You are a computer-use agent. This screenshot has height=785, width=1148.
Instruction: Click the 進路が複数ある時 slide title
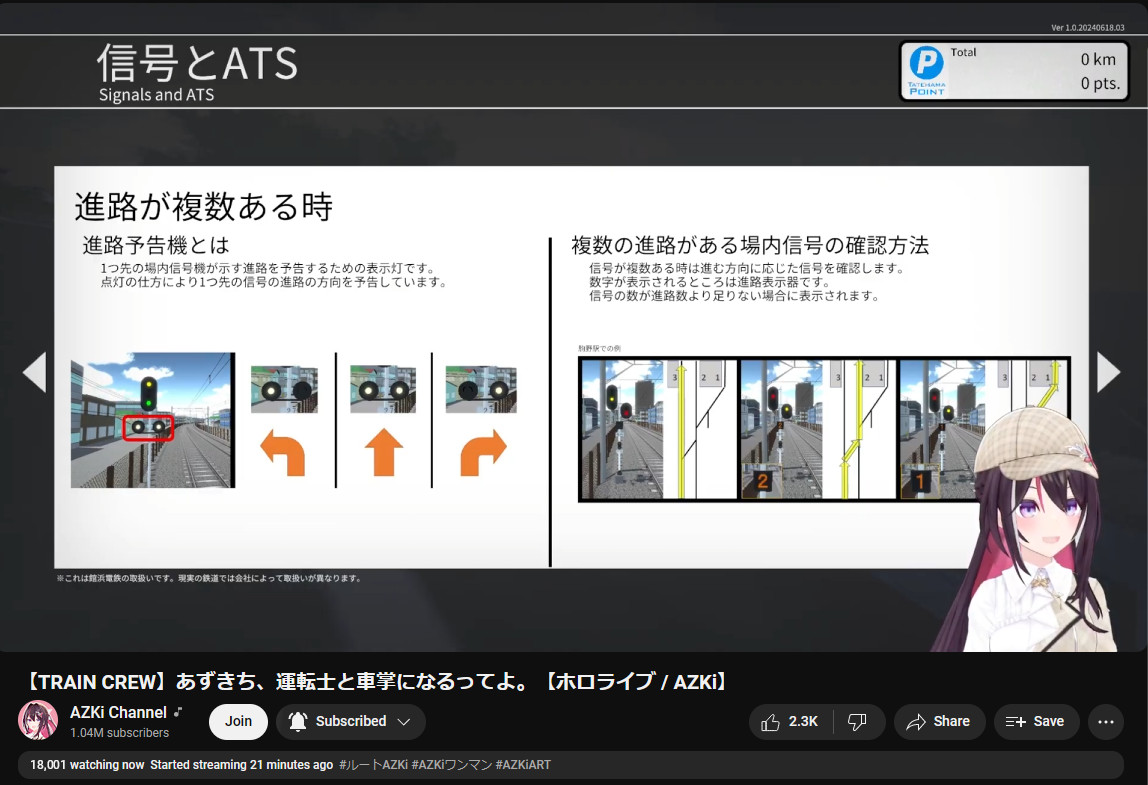[x=204, y=207]
